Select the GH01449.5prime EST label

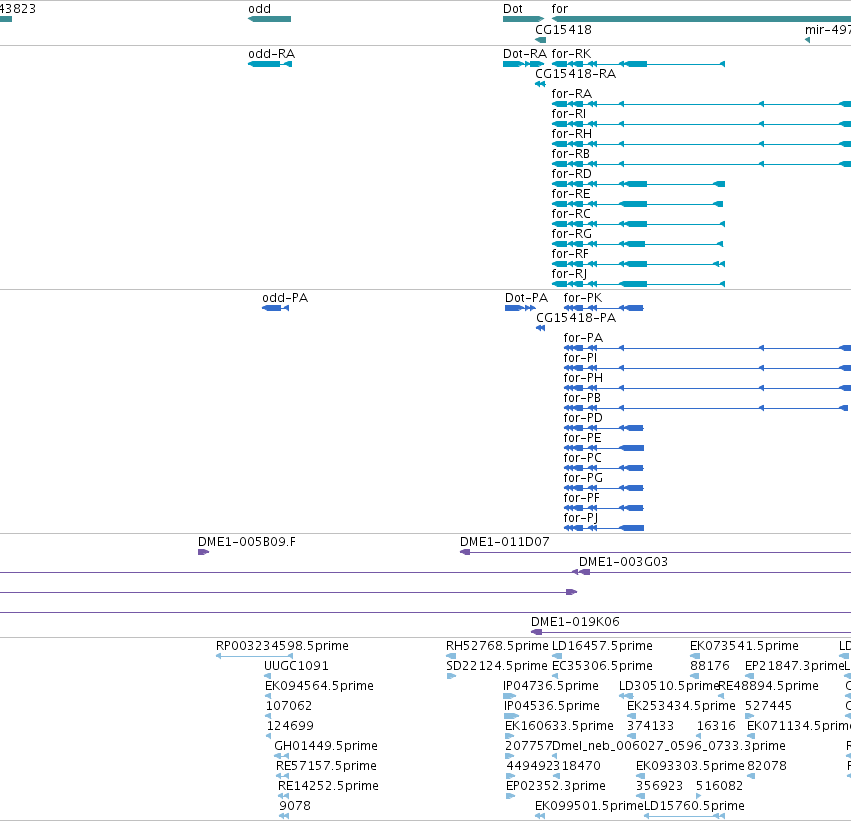point(326,746)
